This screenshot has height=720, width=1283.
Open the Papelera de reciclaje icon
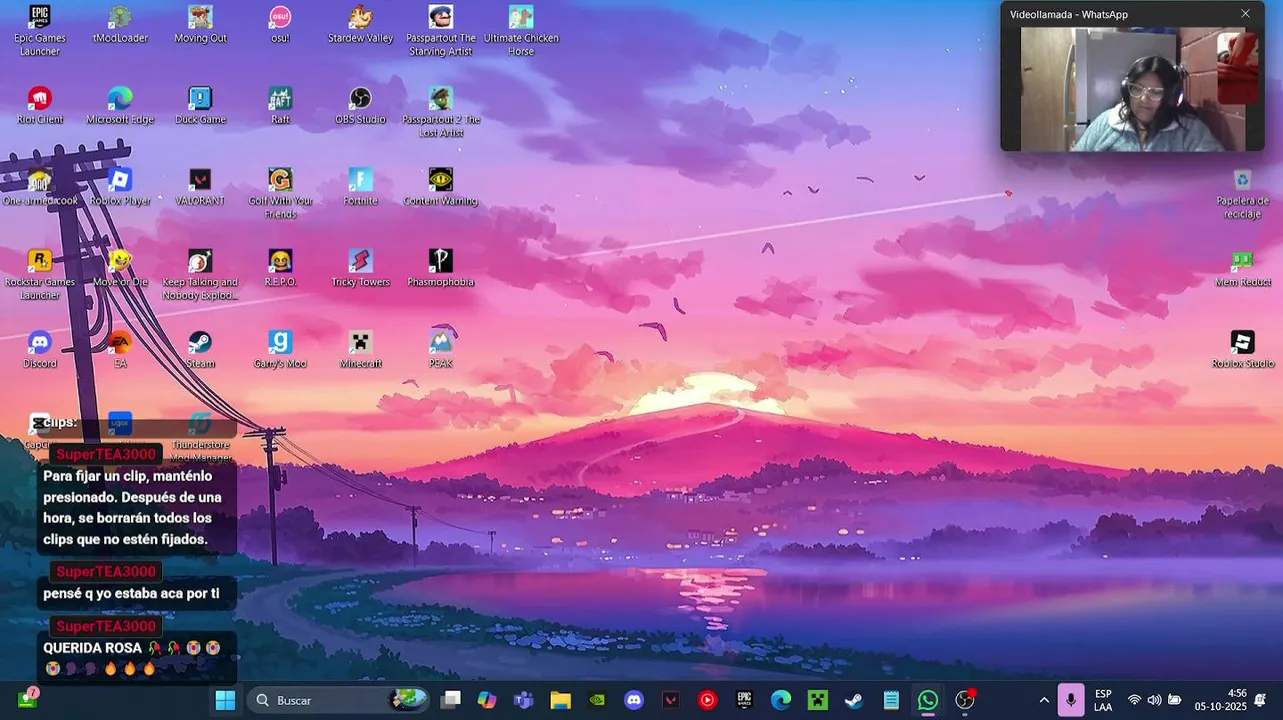click(1242, 194)
